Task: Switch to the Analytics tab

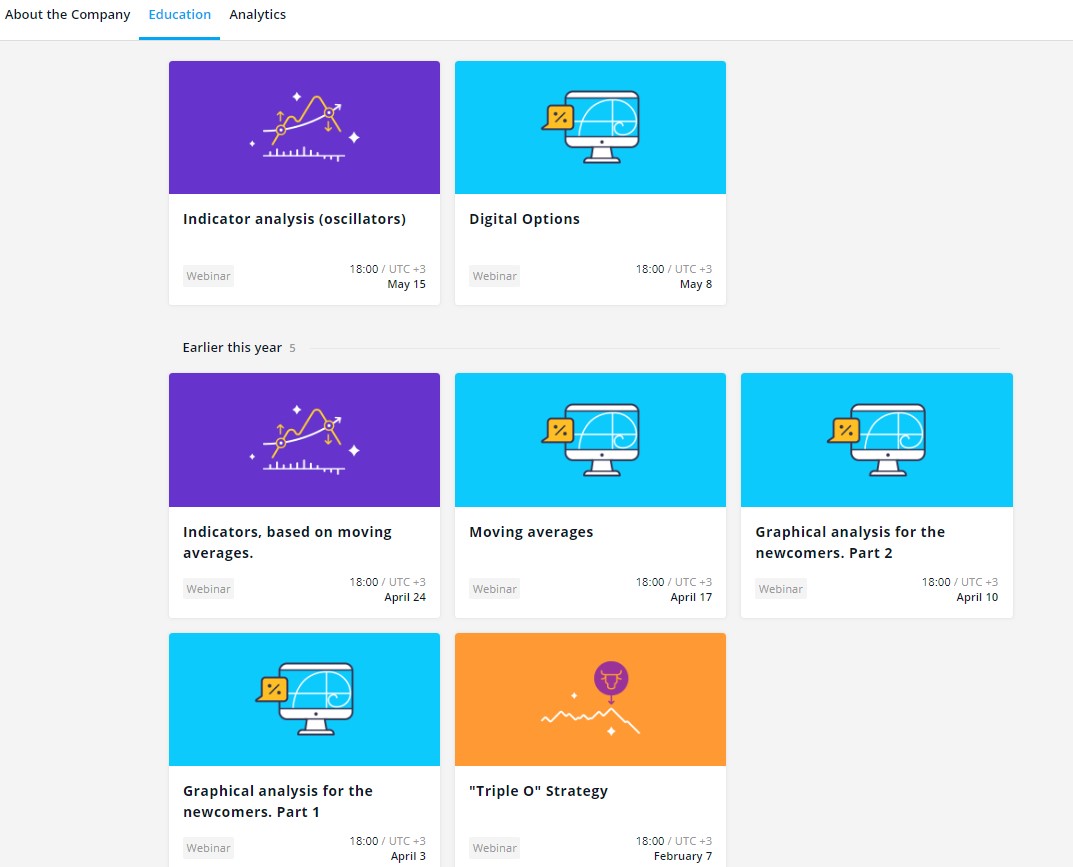Action: point(257,14)
